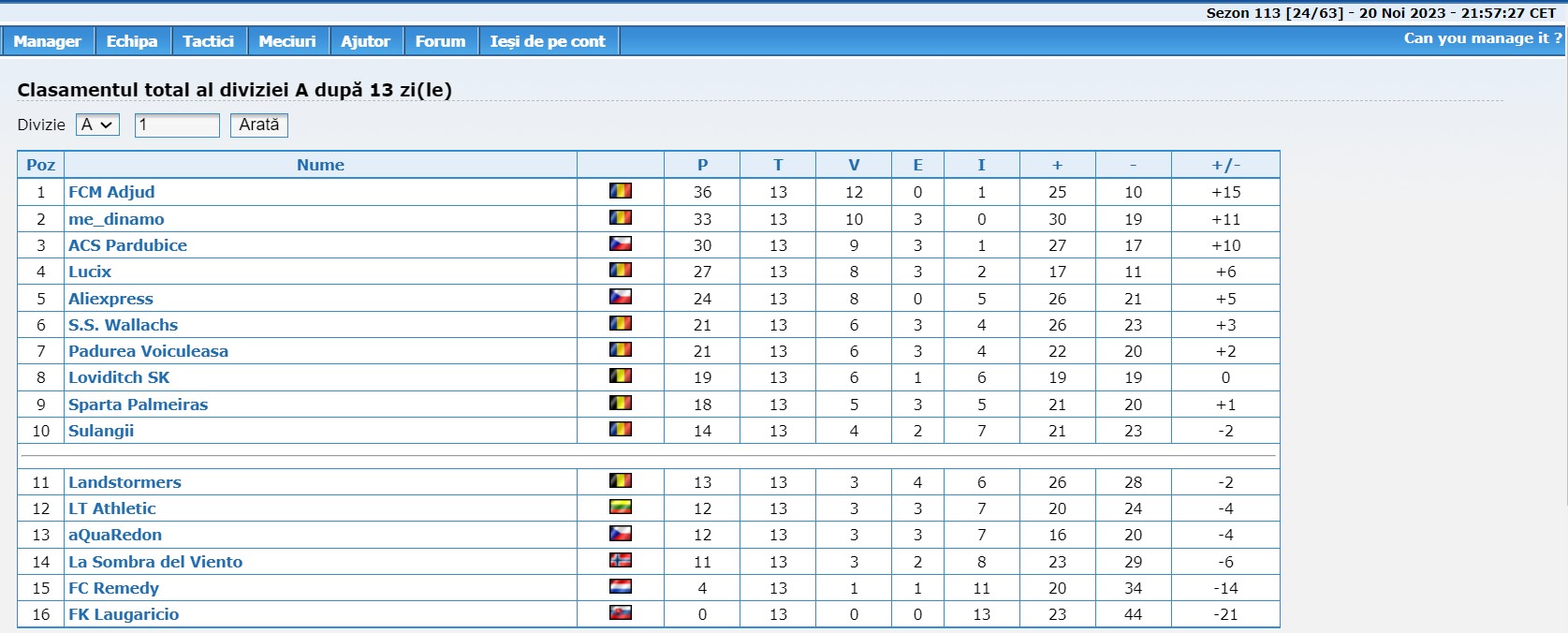Image resolution: width=1568 pixels, height=633 pixels.
Task: Click the Norwegian flag beside La Sombra del Viento
Action: (621, 561)
